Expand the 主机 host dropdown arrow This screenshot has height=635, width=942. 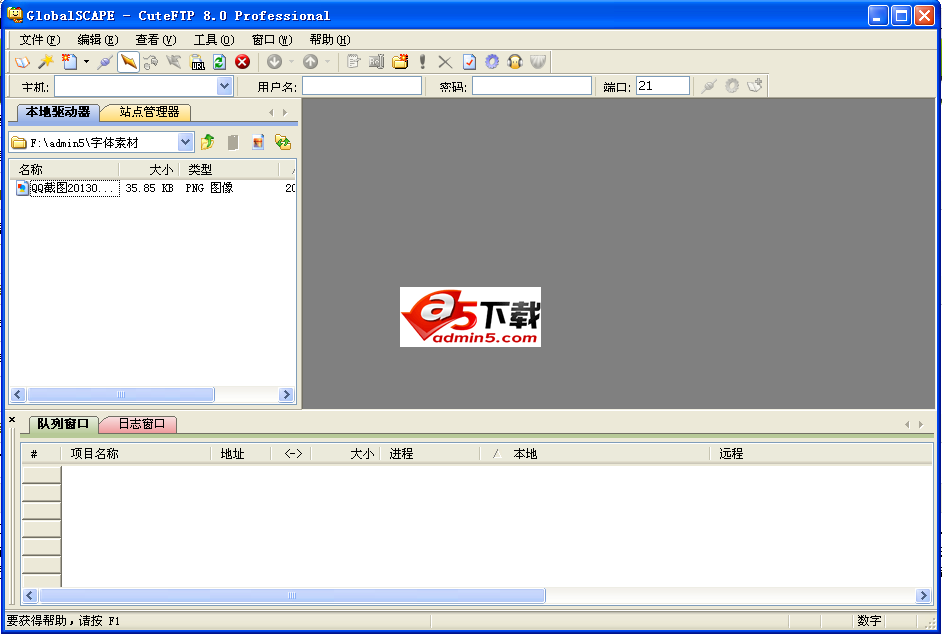225,87
